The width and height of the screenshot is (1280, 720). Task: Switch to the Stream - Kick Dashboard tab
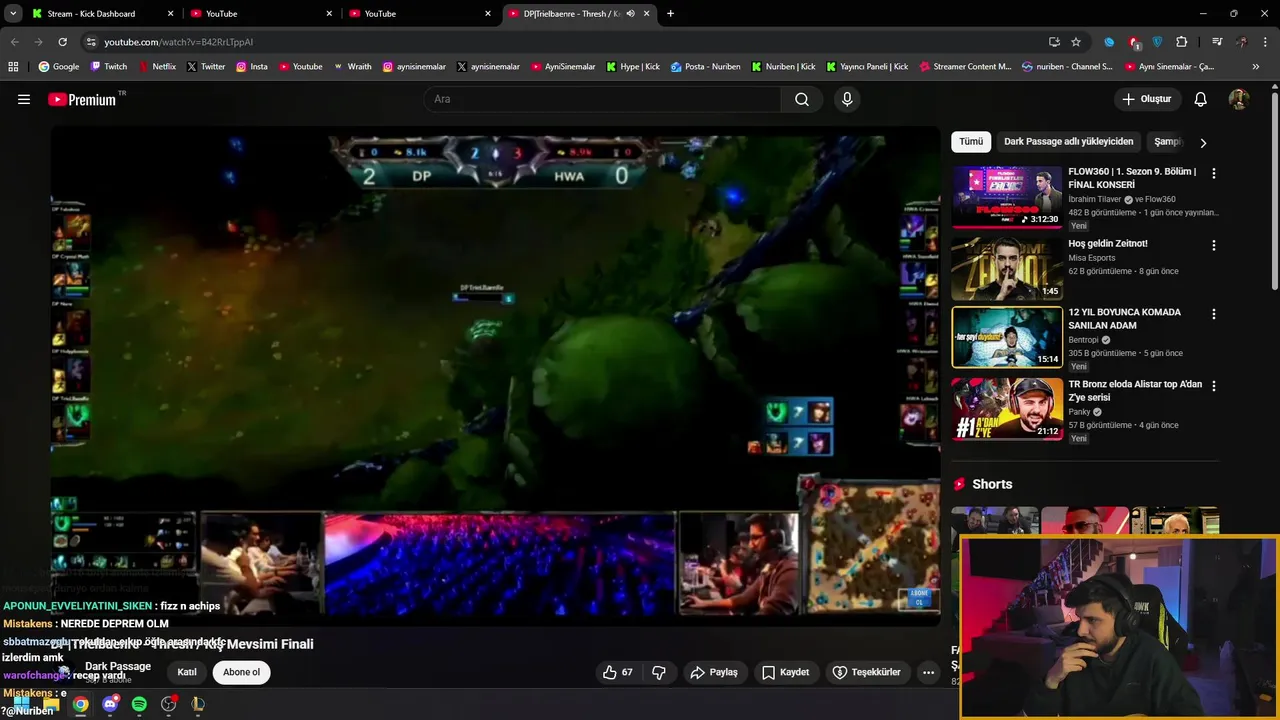tap(102, 14)
